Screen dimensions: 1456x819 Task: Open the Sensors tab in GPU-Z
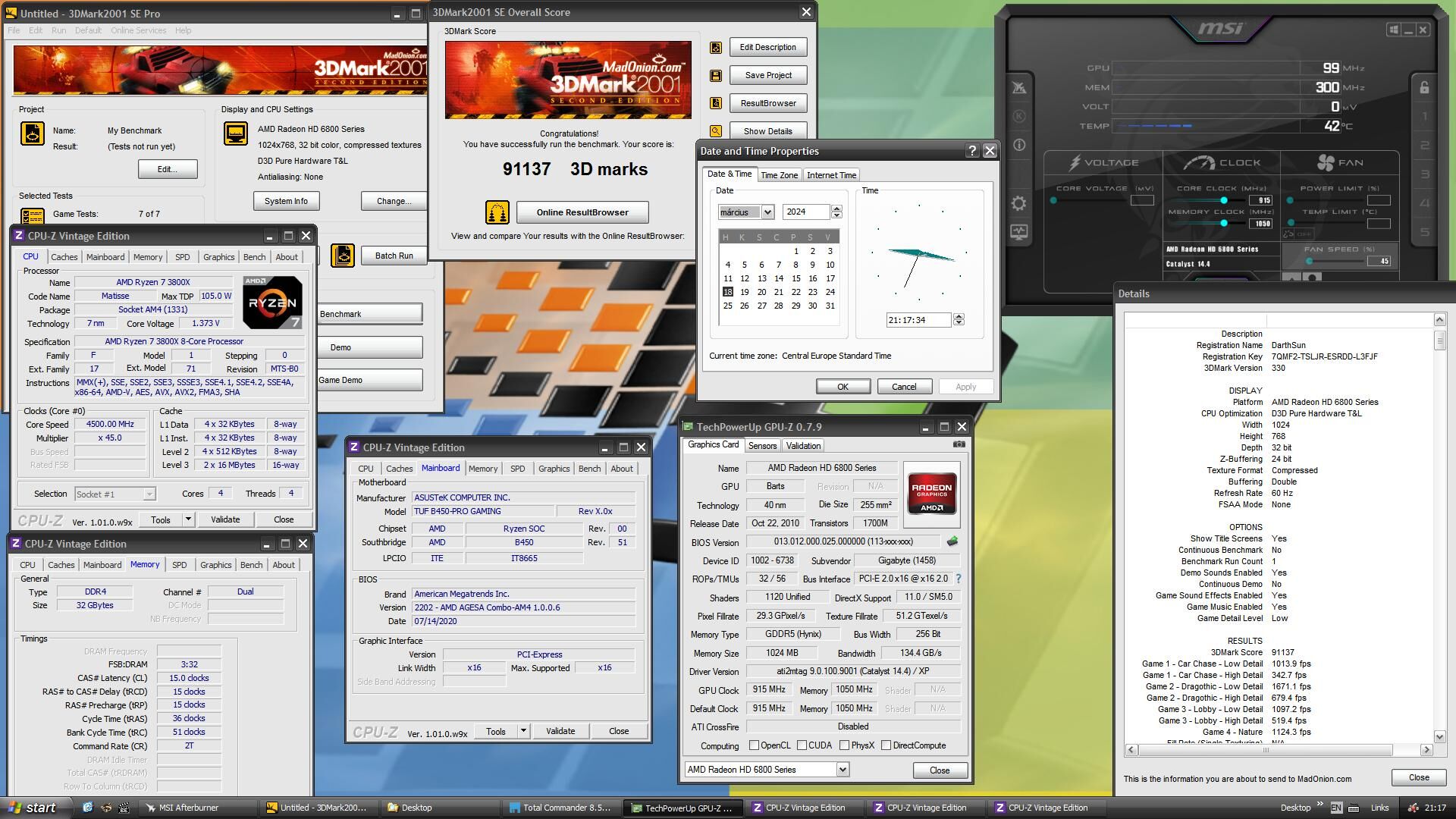pos(762,446)
